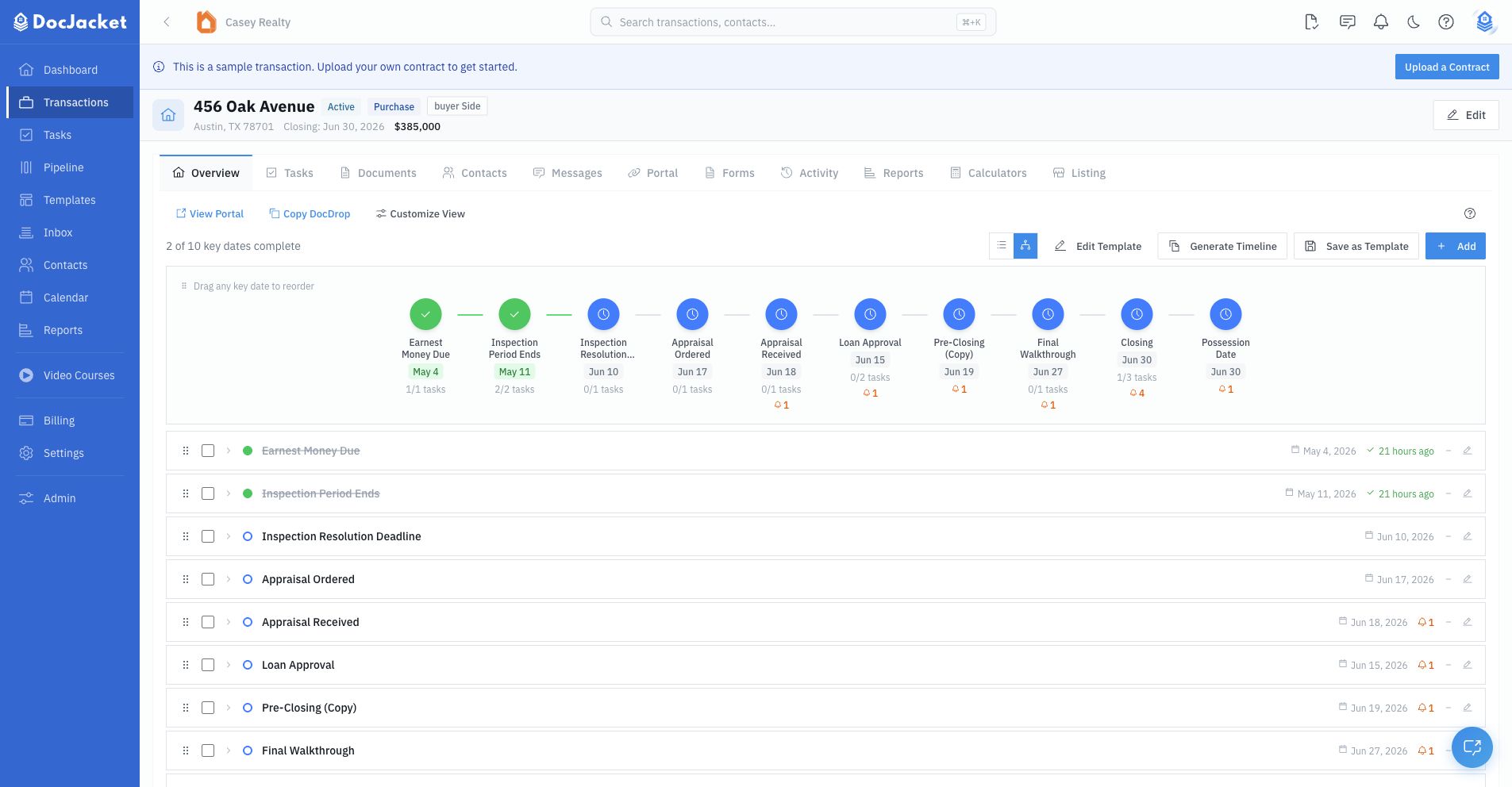
Task: Check the Loan Approval checkbox
Action: (208, 665)
